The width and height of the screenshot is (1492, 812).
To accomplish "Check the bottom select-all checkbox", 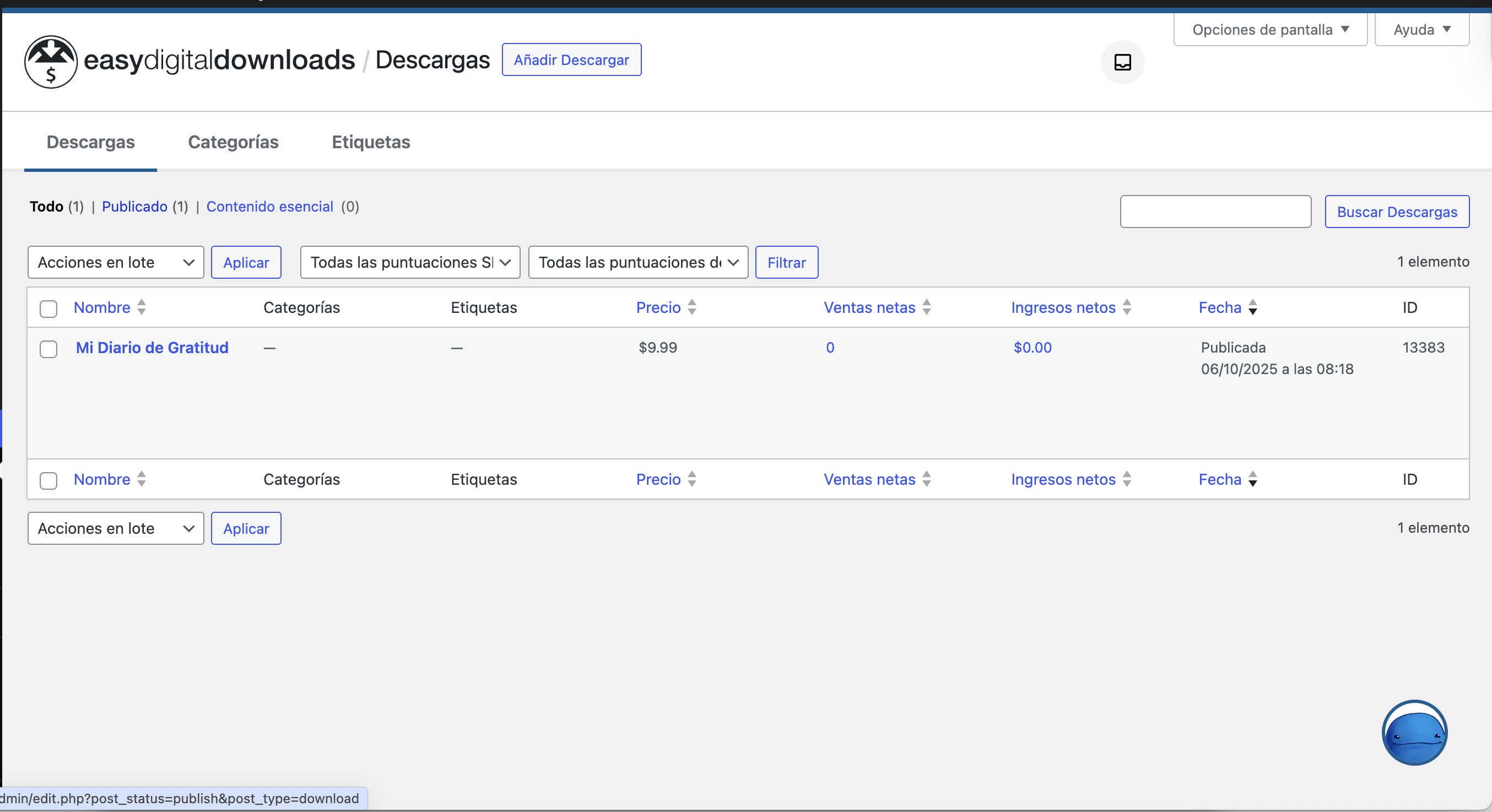I will pos(48,481).
